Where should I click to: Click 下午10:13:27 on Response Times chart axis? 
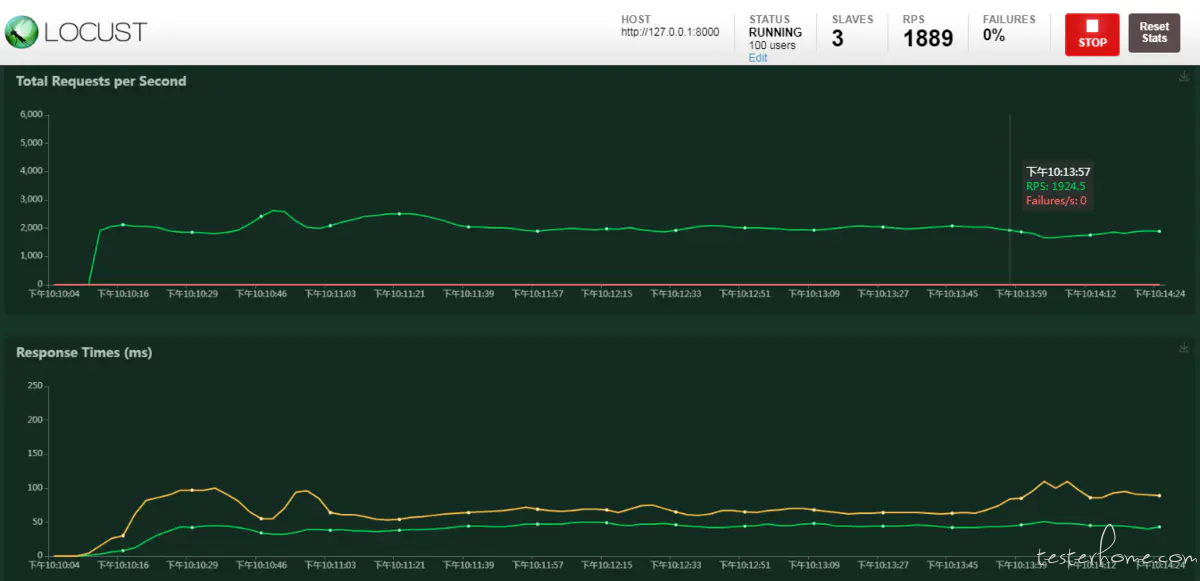[x=883, y=565]
